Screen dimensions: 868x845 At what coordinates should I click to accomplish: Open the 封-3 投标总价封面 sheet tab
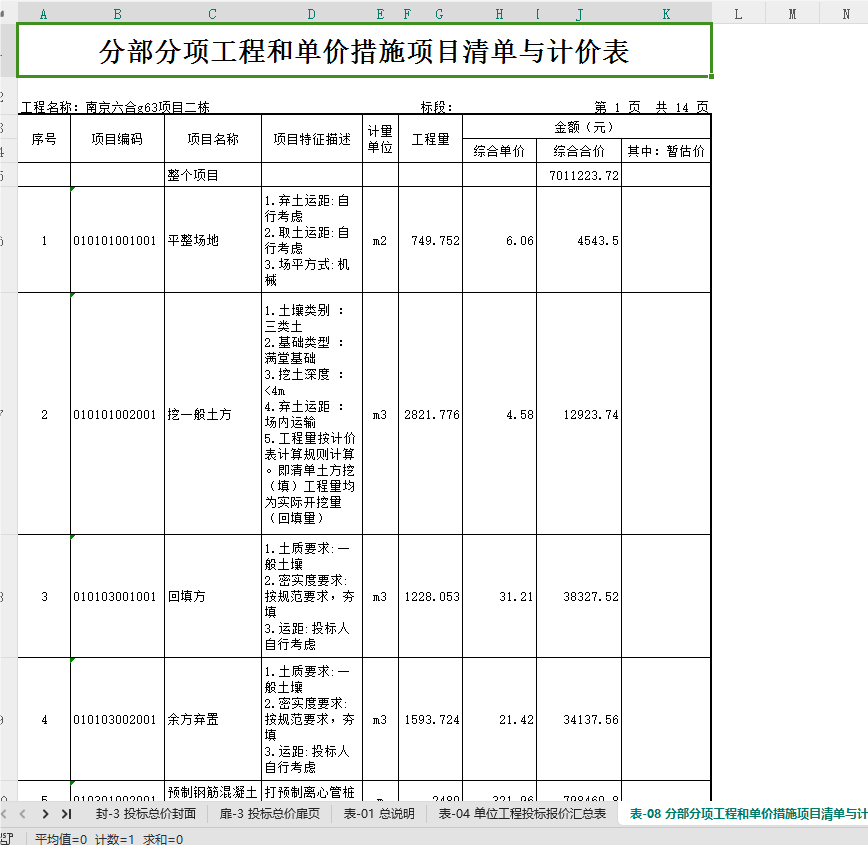[x=146, y=813]
